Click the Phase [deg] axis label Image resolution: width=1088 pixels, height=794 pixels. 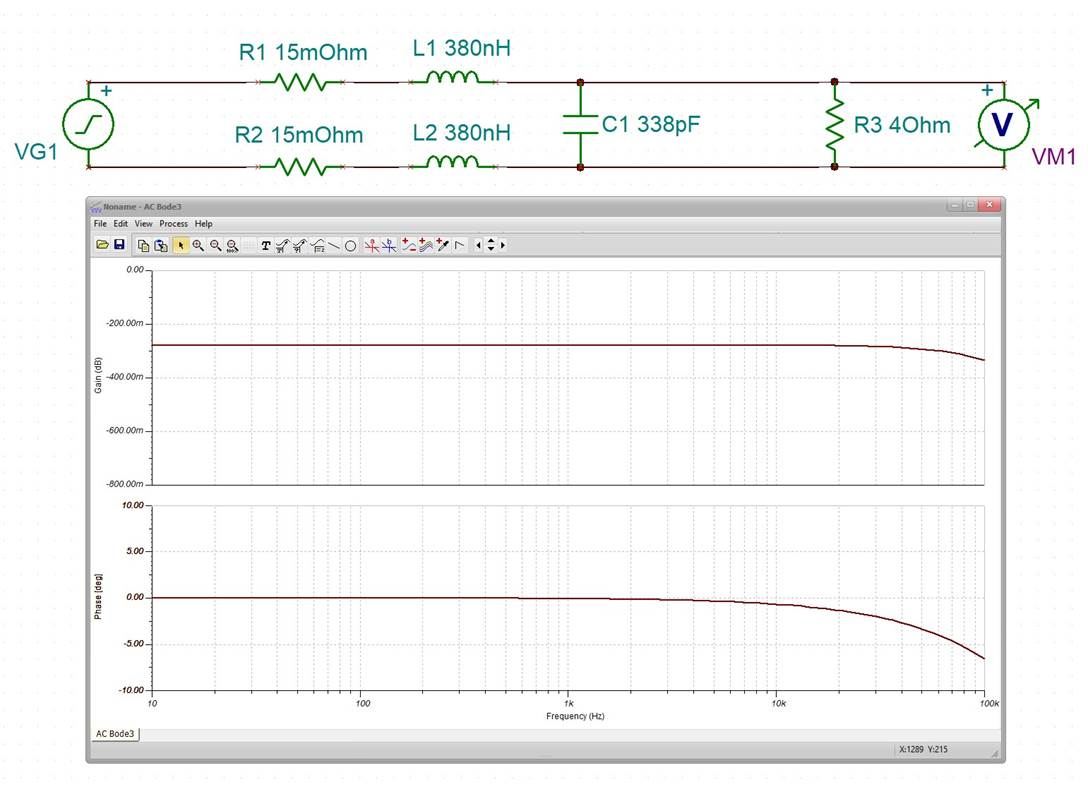tap(98, 597)
